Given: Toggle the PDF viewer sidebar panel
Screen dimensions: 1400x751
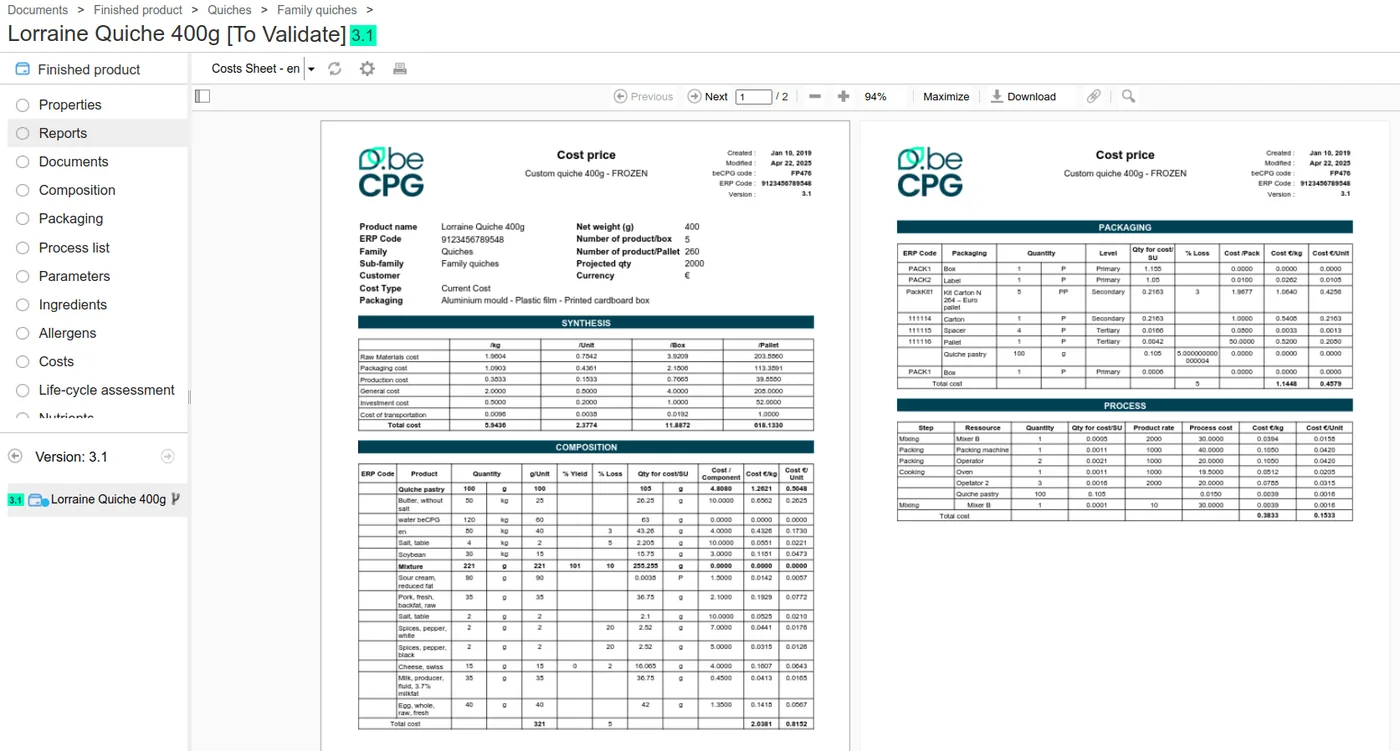Looking at the screenshot, I should pos(202,96).
